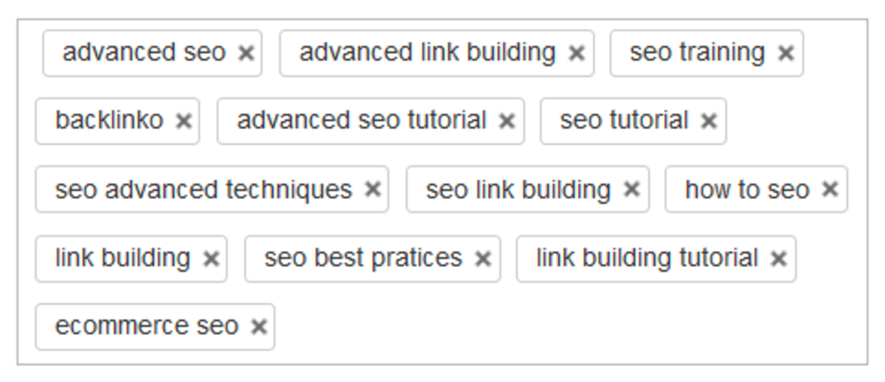This screenshot has width=885, height=382.
Task: Select the "advanced seo" tag label
Action: 144,52
